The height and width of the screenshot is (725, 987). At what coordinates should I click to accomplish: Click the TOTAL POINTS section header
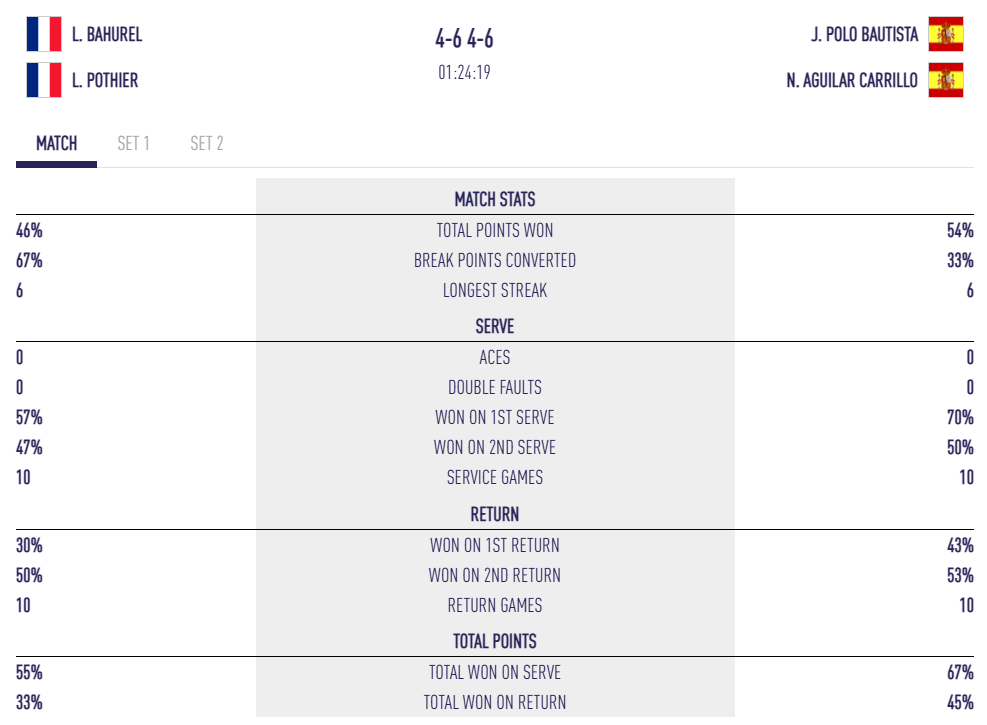pyautogui.click(x=495, y=641)
